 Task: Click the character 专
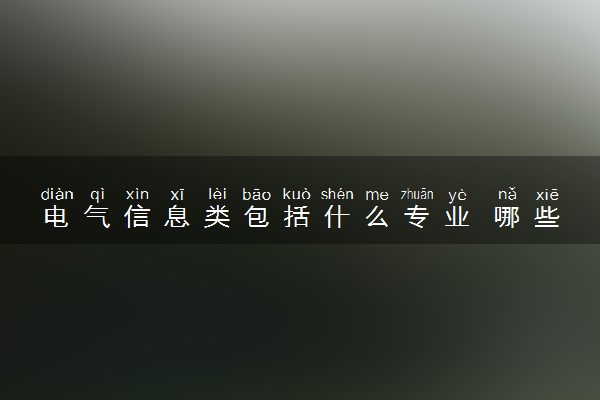[417, 217]
